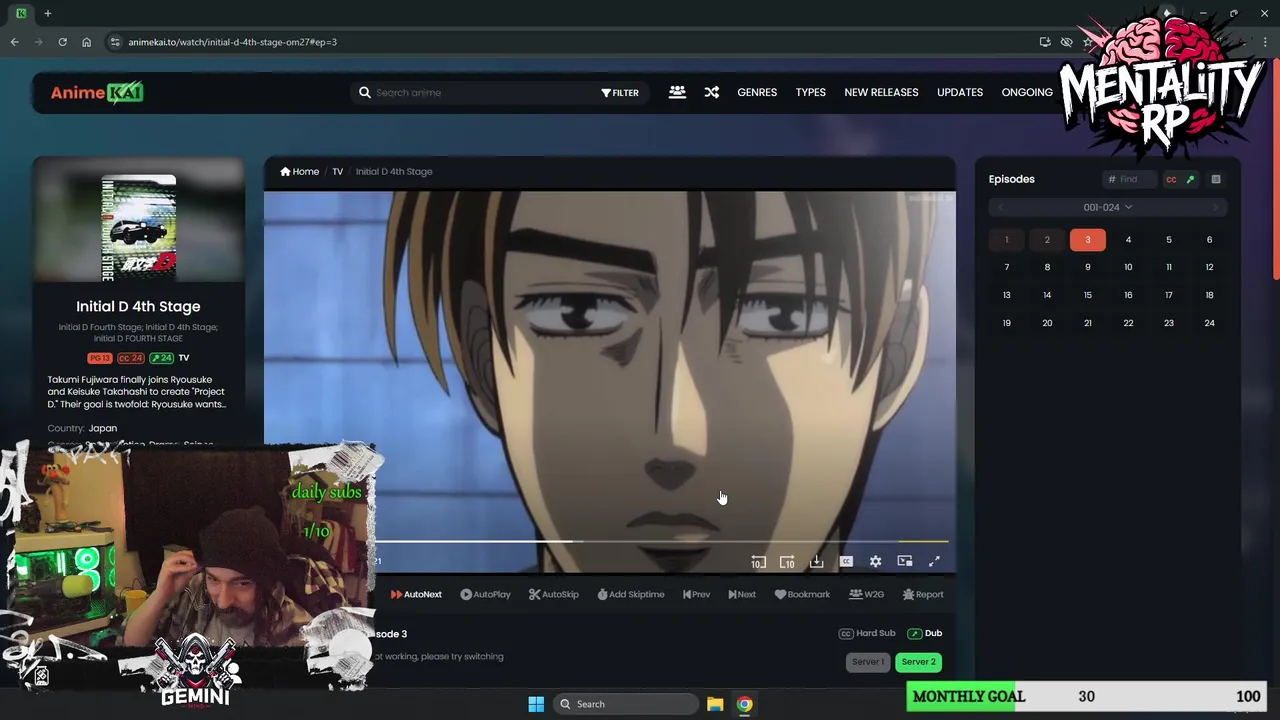Toggle AutoPlay option
Image resolution: width=1280 pixels, height=720 pixels.
click(485, 594)
